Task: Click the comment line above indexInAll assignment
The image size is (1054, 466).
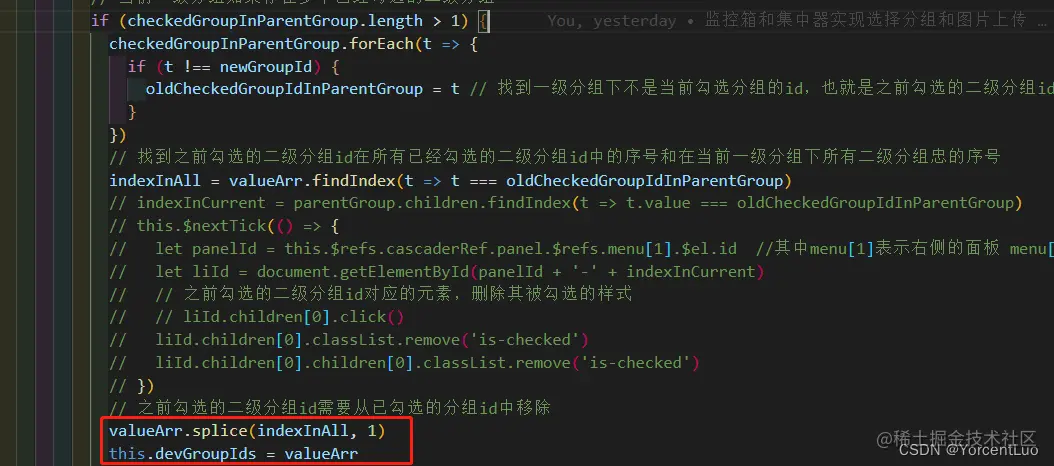Action: 555,158
